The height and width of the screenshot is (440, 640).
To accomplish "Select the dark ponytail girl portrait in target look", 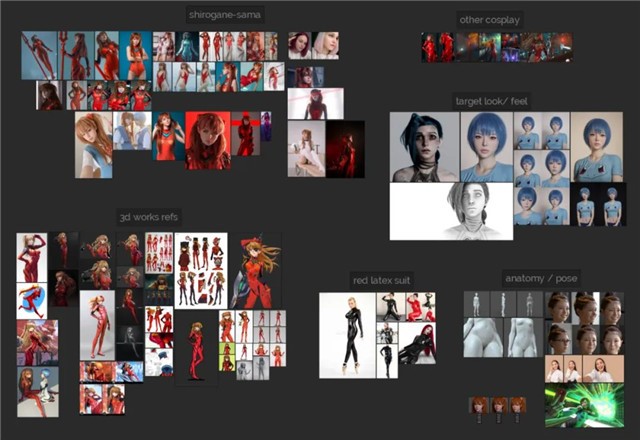I will pos(424,147).
